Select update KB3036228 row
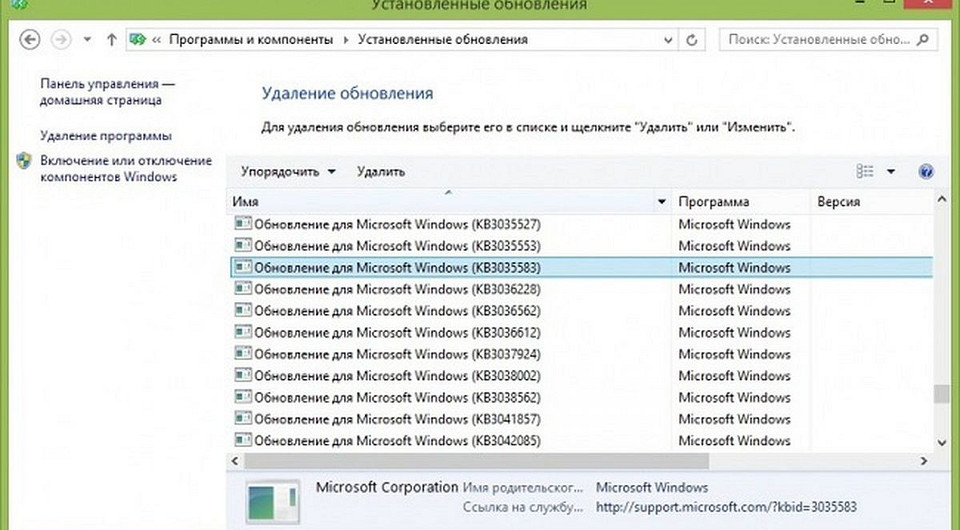The height and width of the screenshot is (530, 960). 580,289
